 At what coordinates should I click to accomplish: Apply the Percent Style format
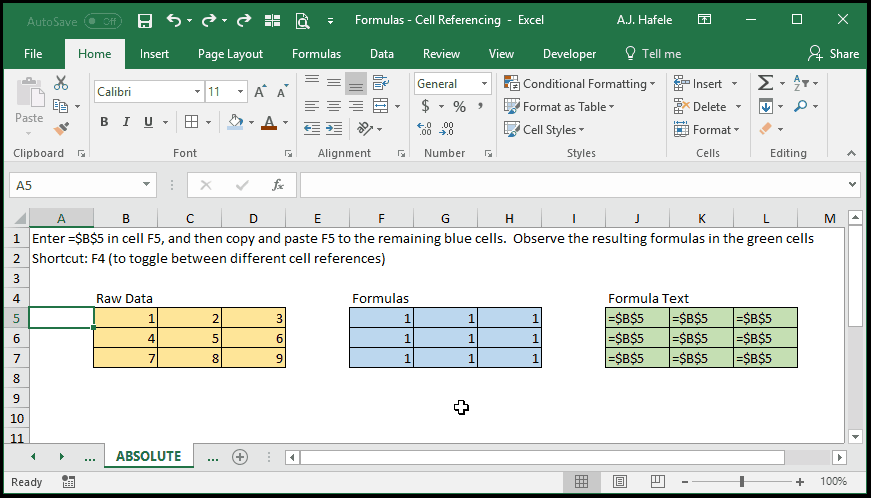pyautogui.click(x=459, y=106)
